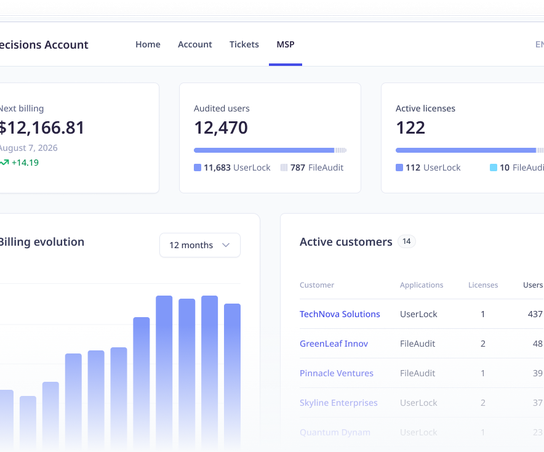Go to the Tickets tab

[x=244, y=44]
